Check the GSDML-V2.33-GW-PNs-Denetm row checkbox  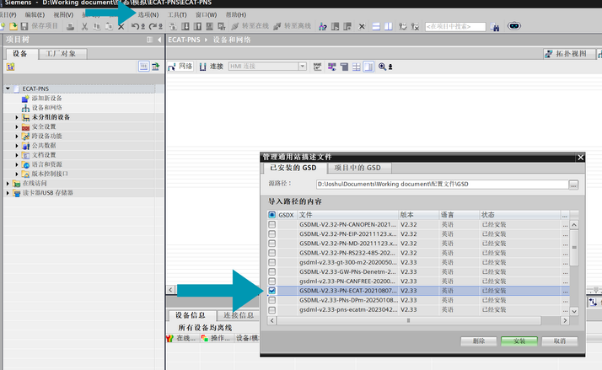tap(272, 272)
